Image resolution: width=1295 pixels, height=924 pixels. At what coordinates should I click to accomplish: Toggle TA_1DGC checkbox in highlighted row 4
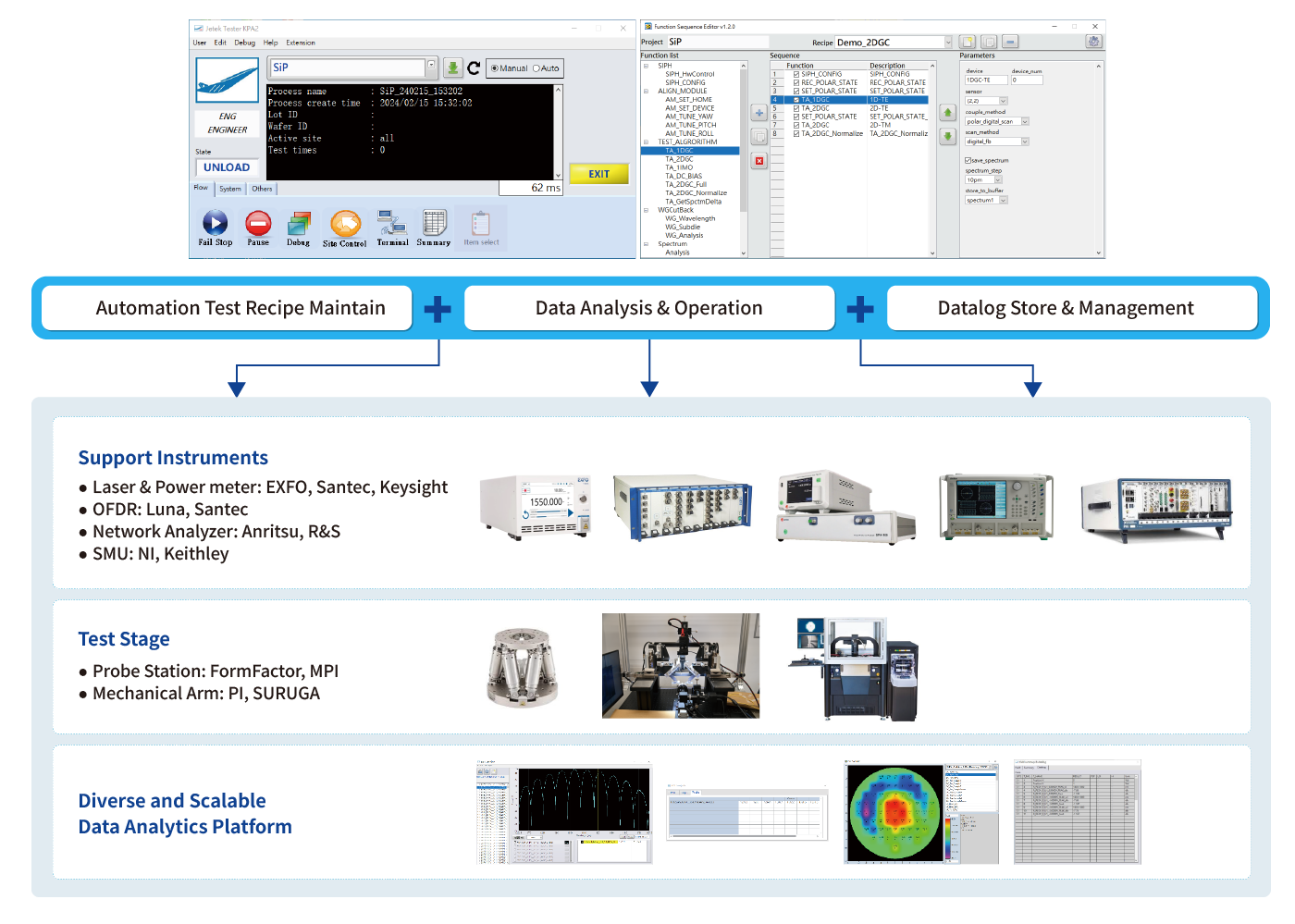(796, 100)
